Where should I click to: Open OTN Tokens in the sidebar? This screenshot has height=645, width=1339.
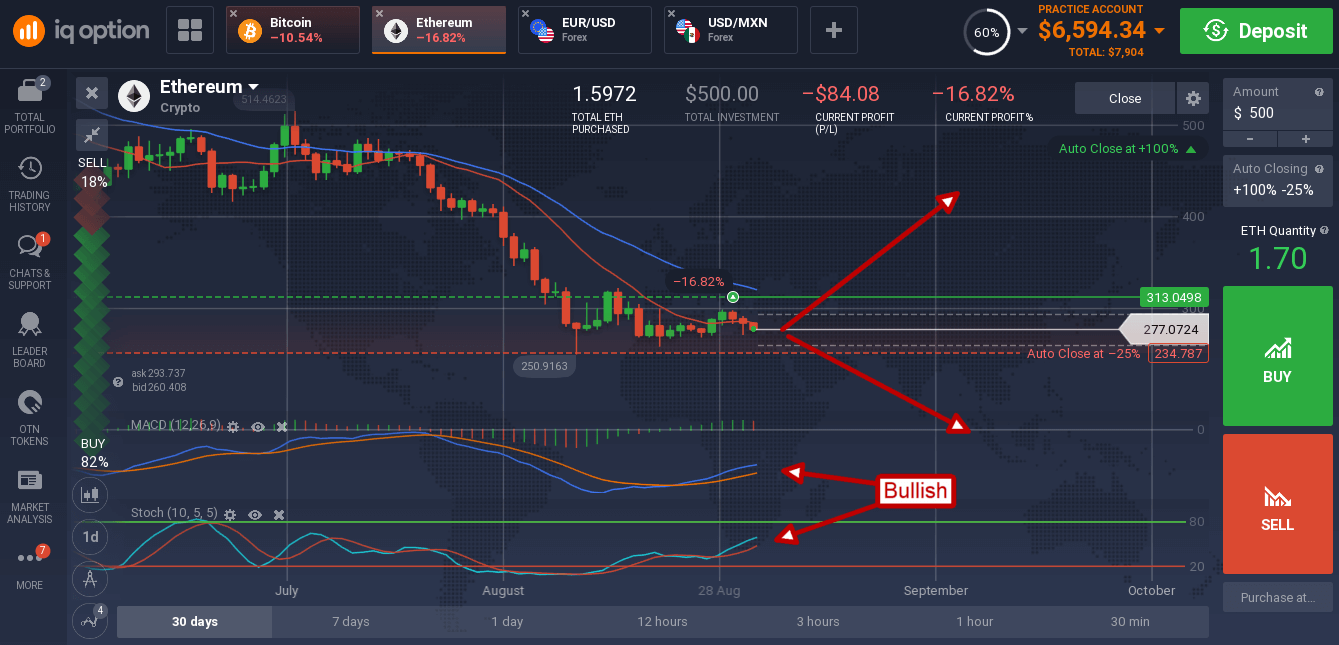30,418
